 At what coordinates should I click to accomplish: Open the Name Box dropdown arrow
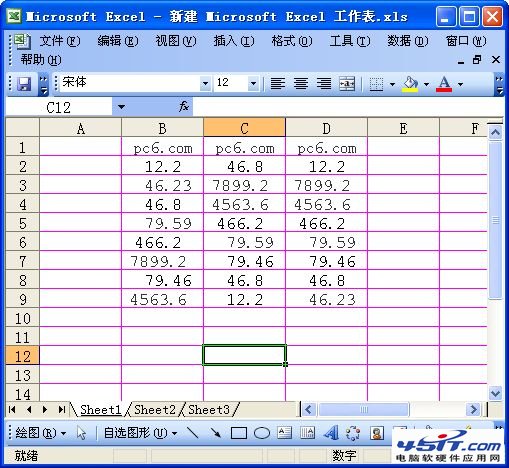tap(121, 107)
